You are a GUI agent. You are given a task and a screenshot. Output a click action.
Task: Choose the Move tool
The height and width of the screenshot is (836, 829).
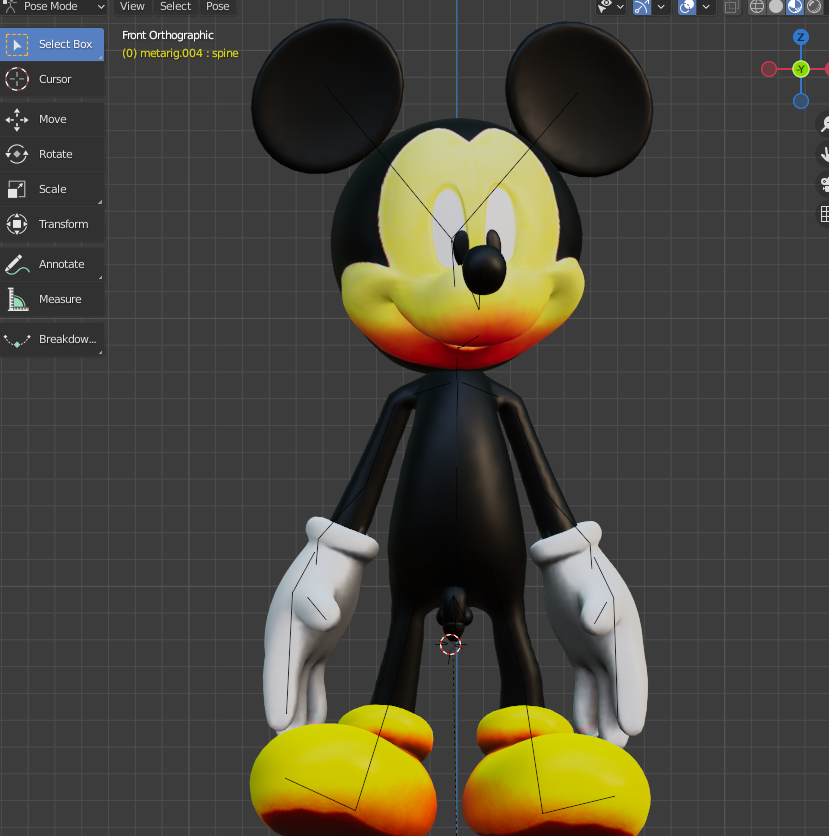(52, 119)
